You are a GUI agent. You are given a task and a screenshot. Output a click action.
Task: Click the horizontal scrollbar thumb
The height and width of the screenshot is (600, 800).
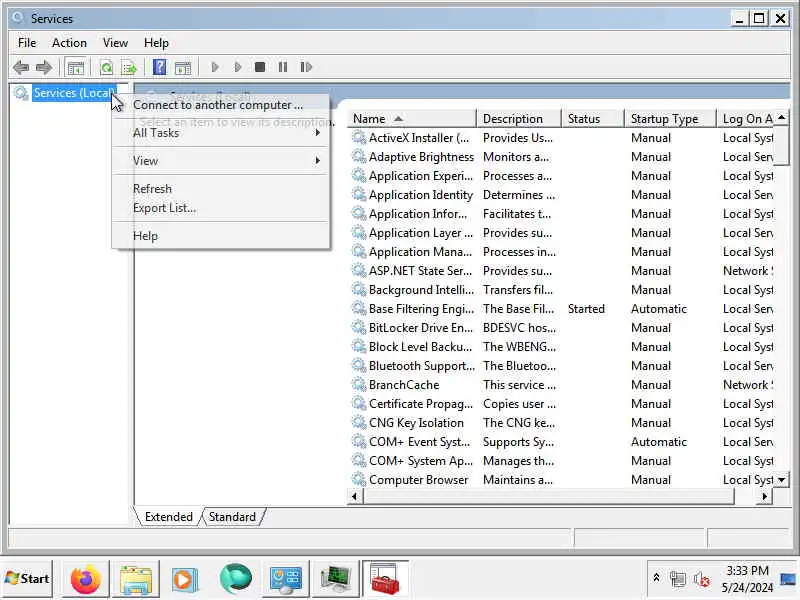548,496
